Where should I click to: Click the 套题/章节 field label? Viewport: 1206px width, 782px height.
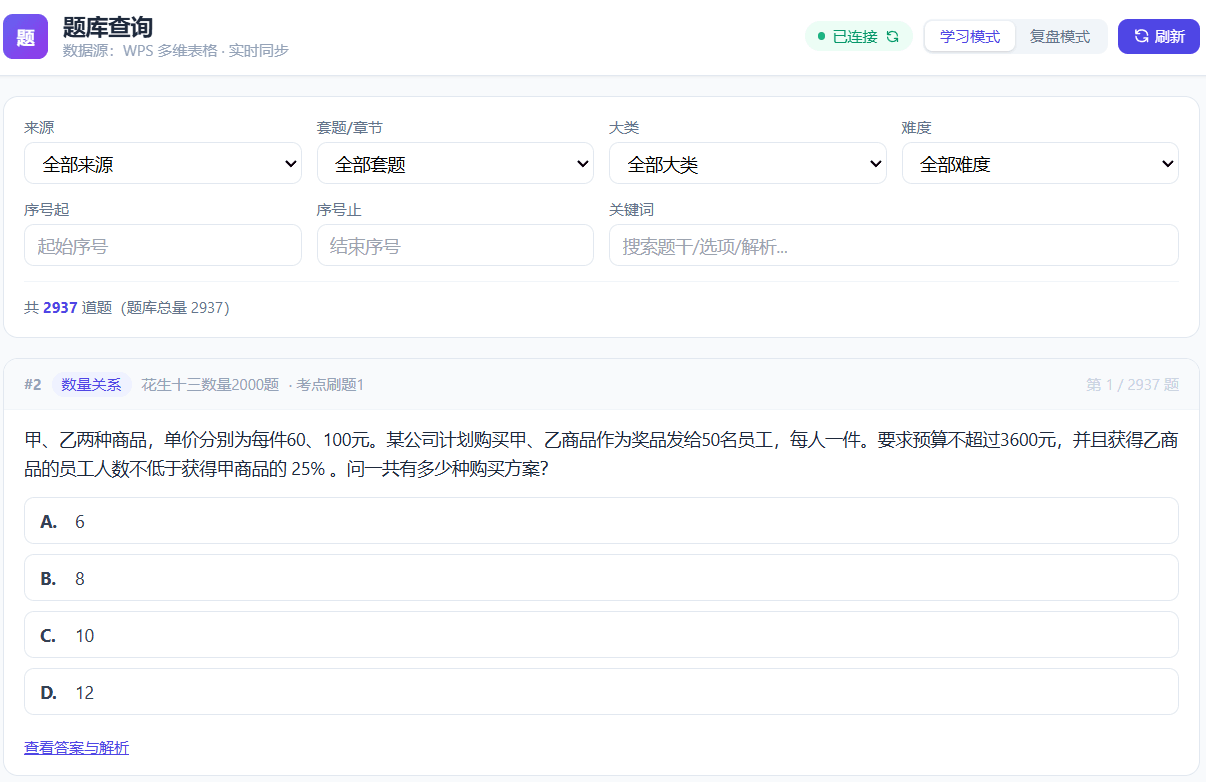pyautogui.click(x=350, y=128)
